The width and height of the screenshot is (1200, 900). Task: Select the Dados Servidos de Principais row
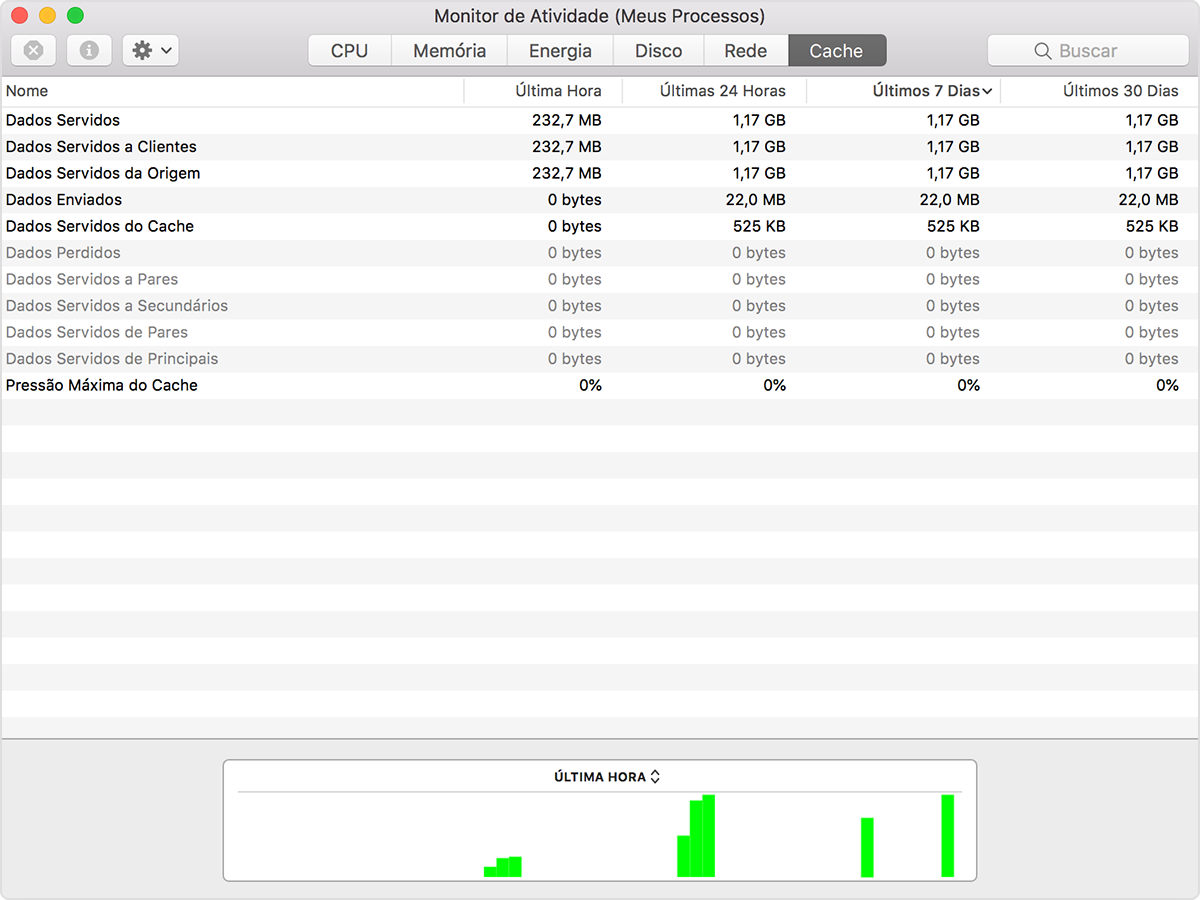point(600,359)
